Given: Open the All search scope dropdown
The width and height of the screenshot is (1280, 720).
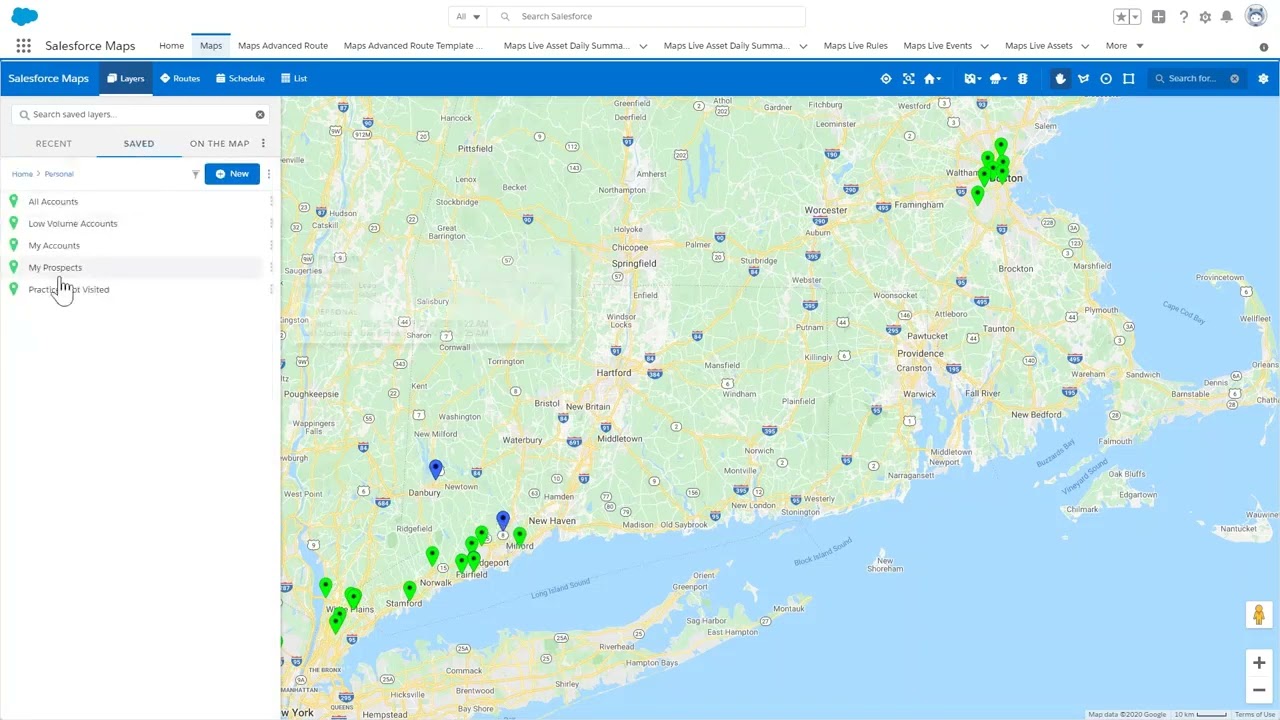Looking at the screenshot, I should click(468, 16).
